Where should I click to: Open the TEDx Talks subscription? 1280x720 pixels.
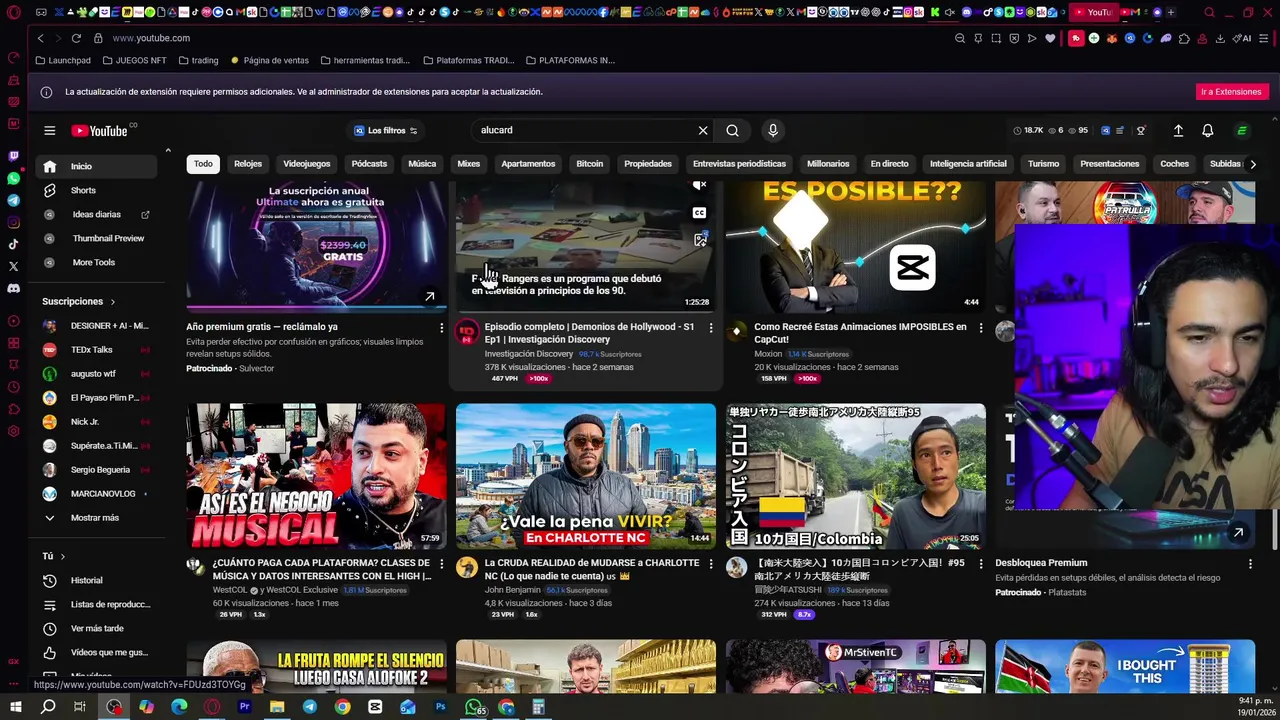[97, 349]
